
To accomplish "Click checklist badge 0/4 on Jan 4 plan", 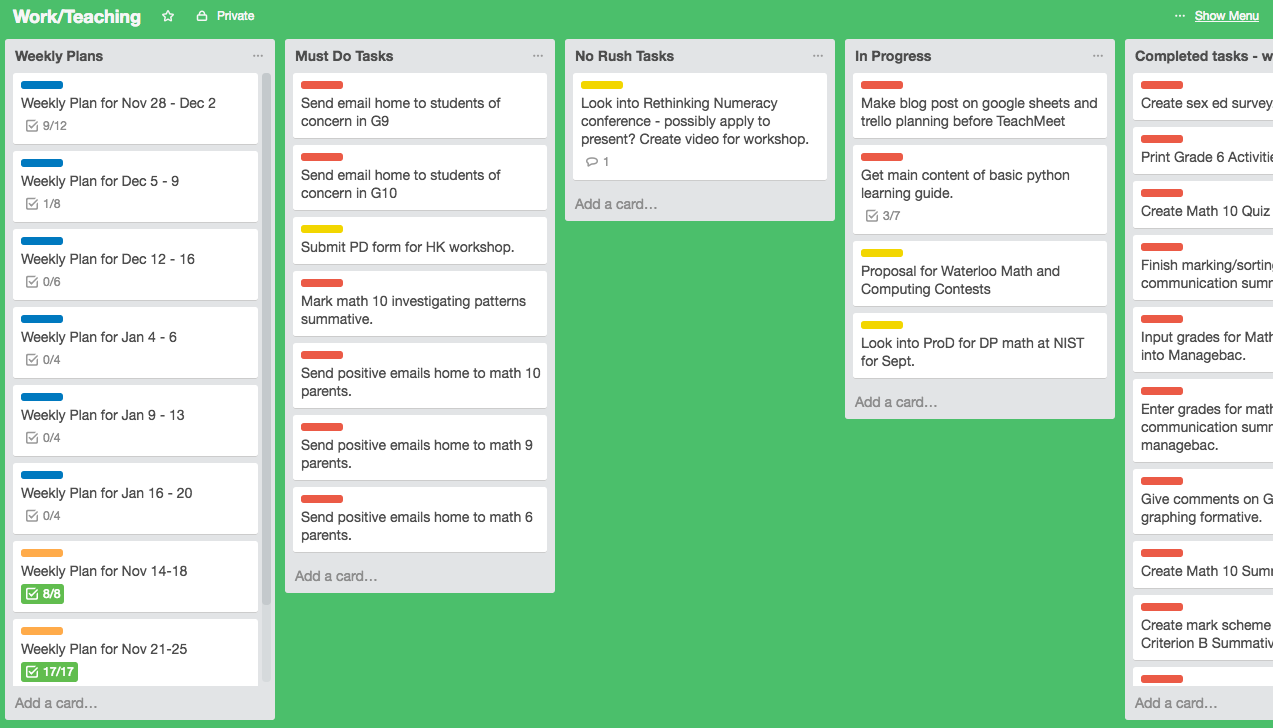I will click(43, 360).
